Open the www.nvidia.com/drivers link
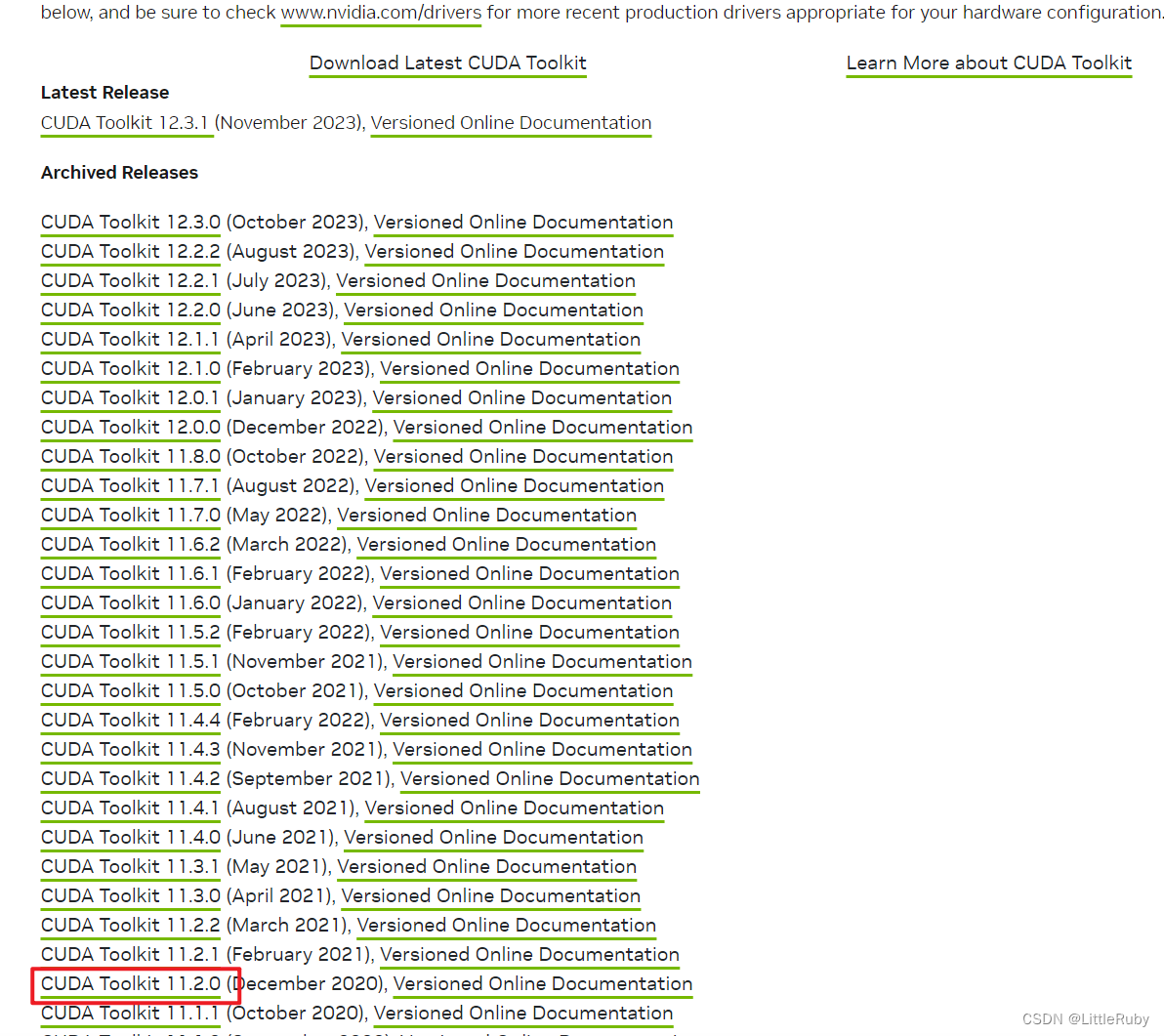1164x1036 pixels. [381, 13]
